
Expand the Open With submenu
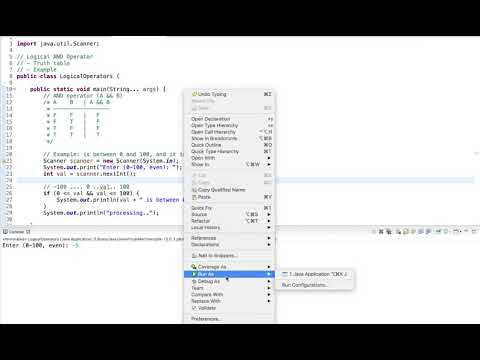click(x=230, y=158)
